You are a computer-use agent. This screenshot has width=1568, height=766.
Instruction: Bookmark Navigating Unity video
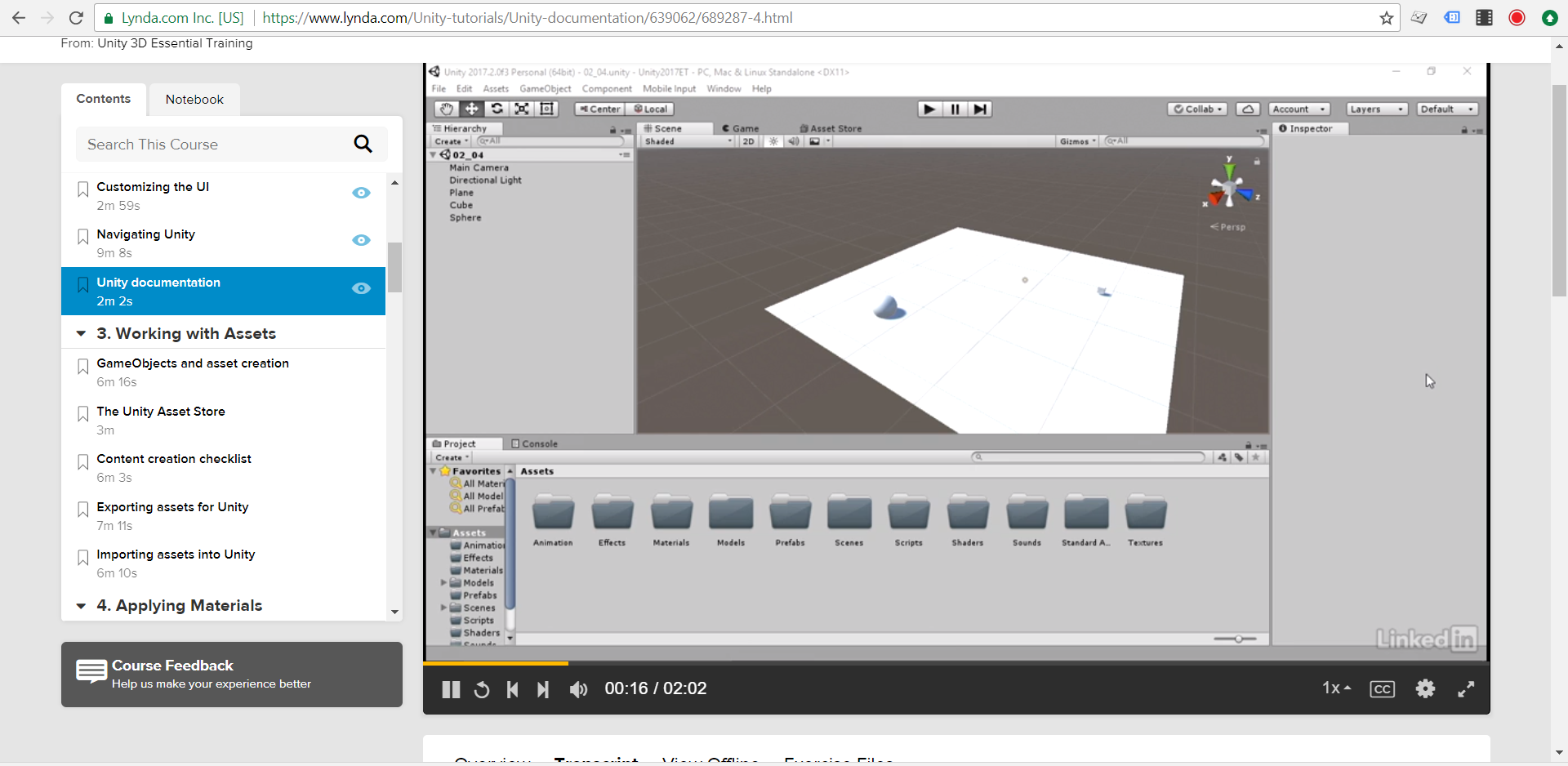click(x=82, y=237)
